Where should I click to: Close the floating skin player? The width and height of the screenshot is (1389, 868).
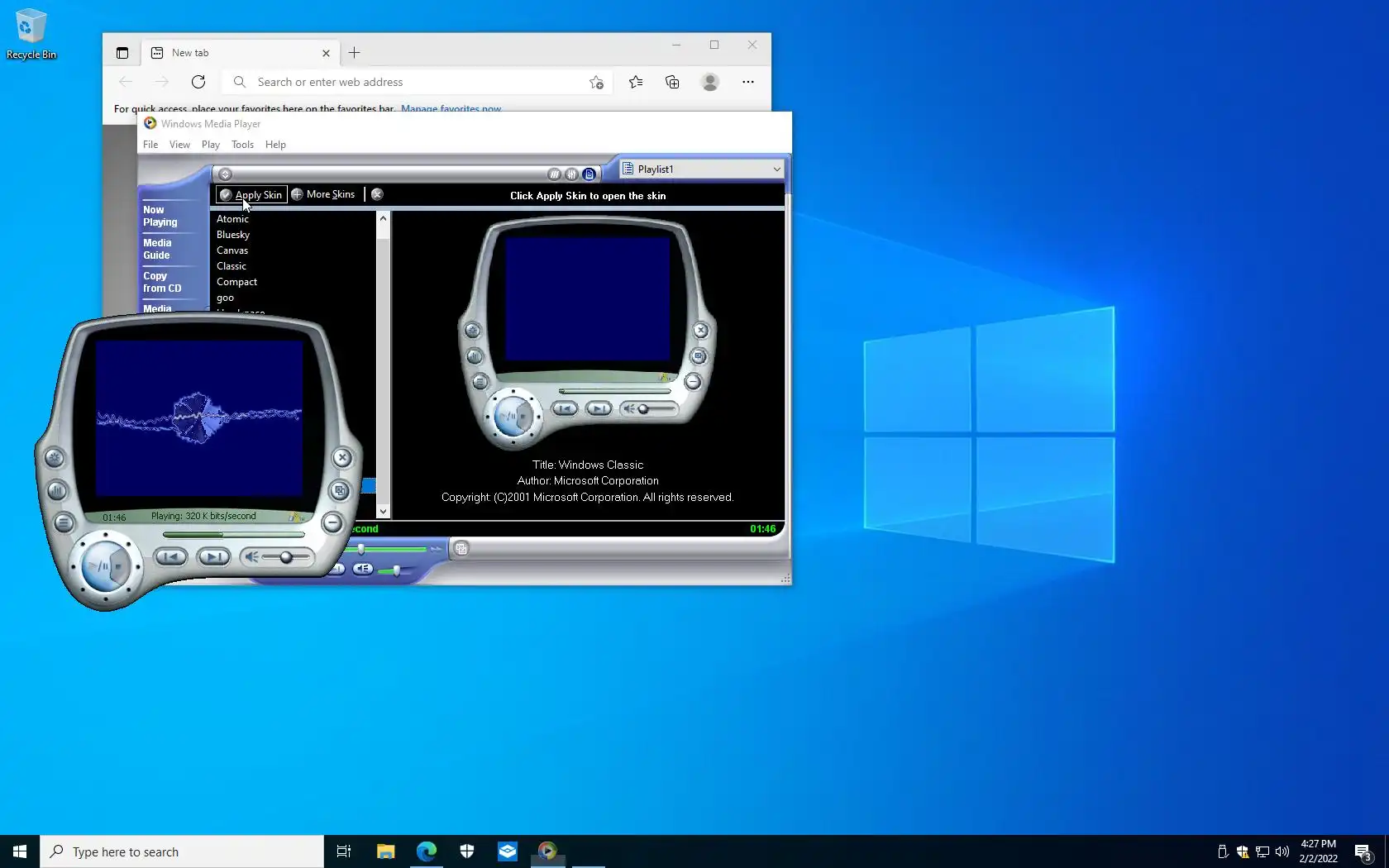tap(342, 457)
